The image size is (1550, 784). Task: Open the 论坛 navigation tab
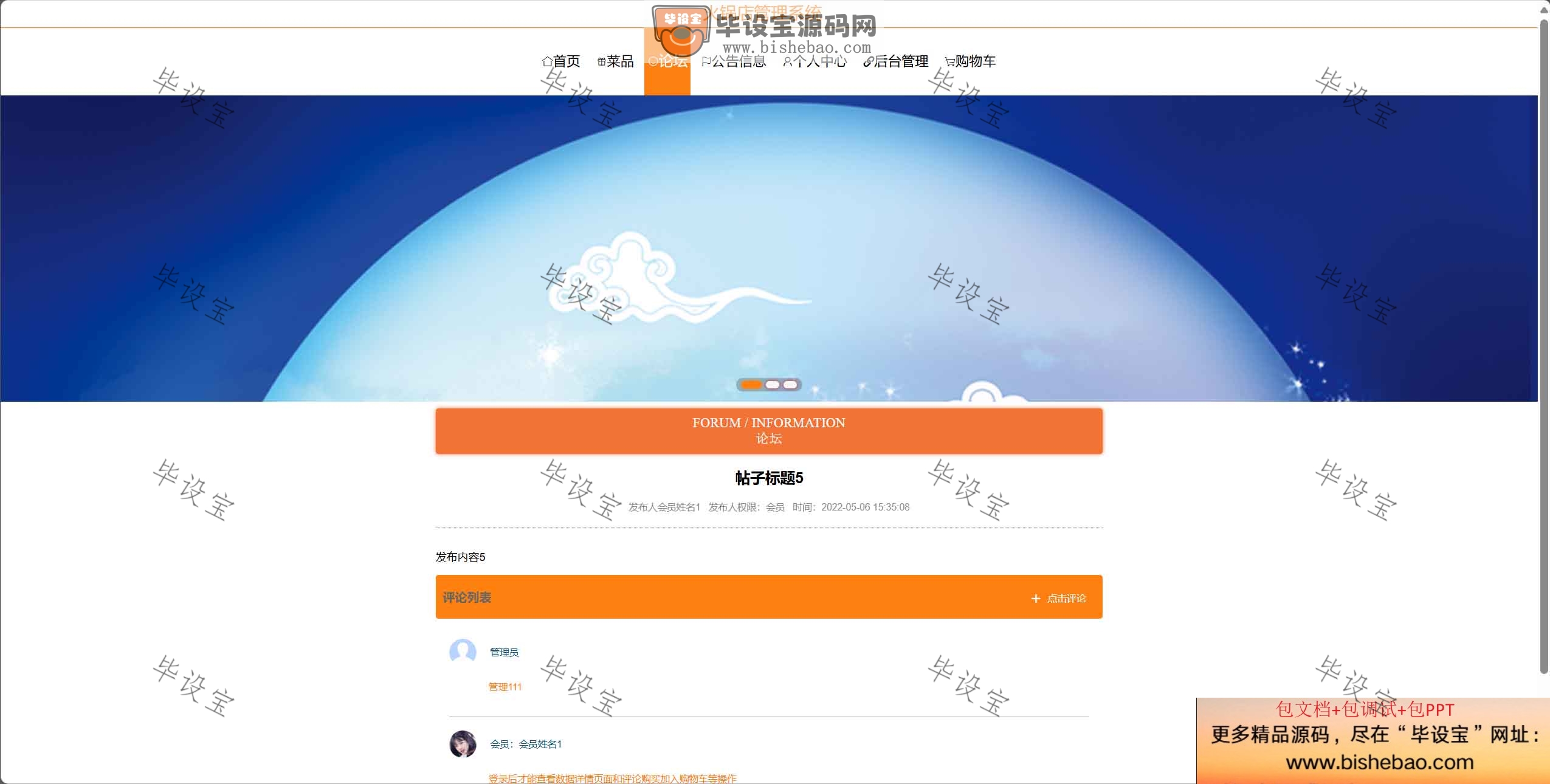[667, 61]
